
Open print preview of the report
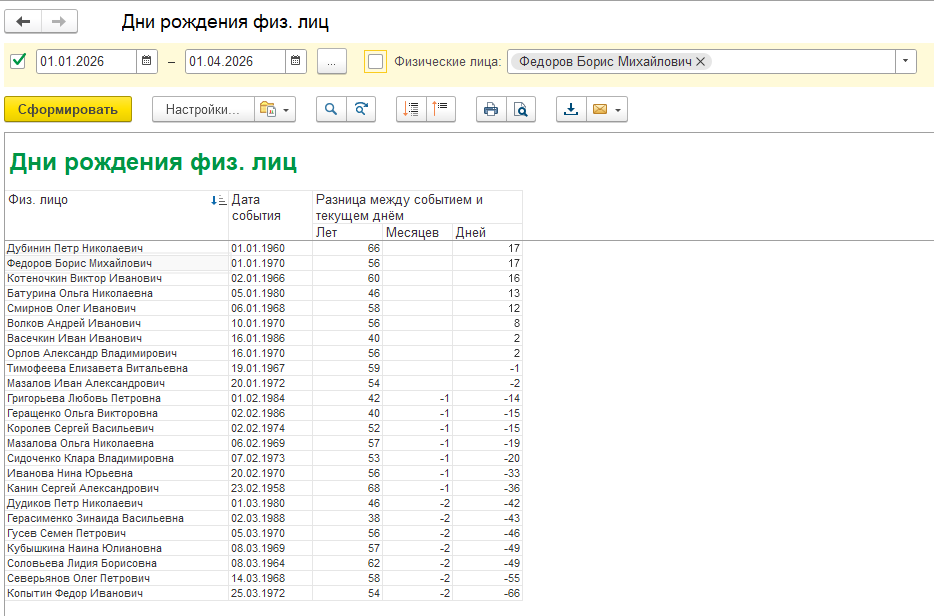[521, 110]
